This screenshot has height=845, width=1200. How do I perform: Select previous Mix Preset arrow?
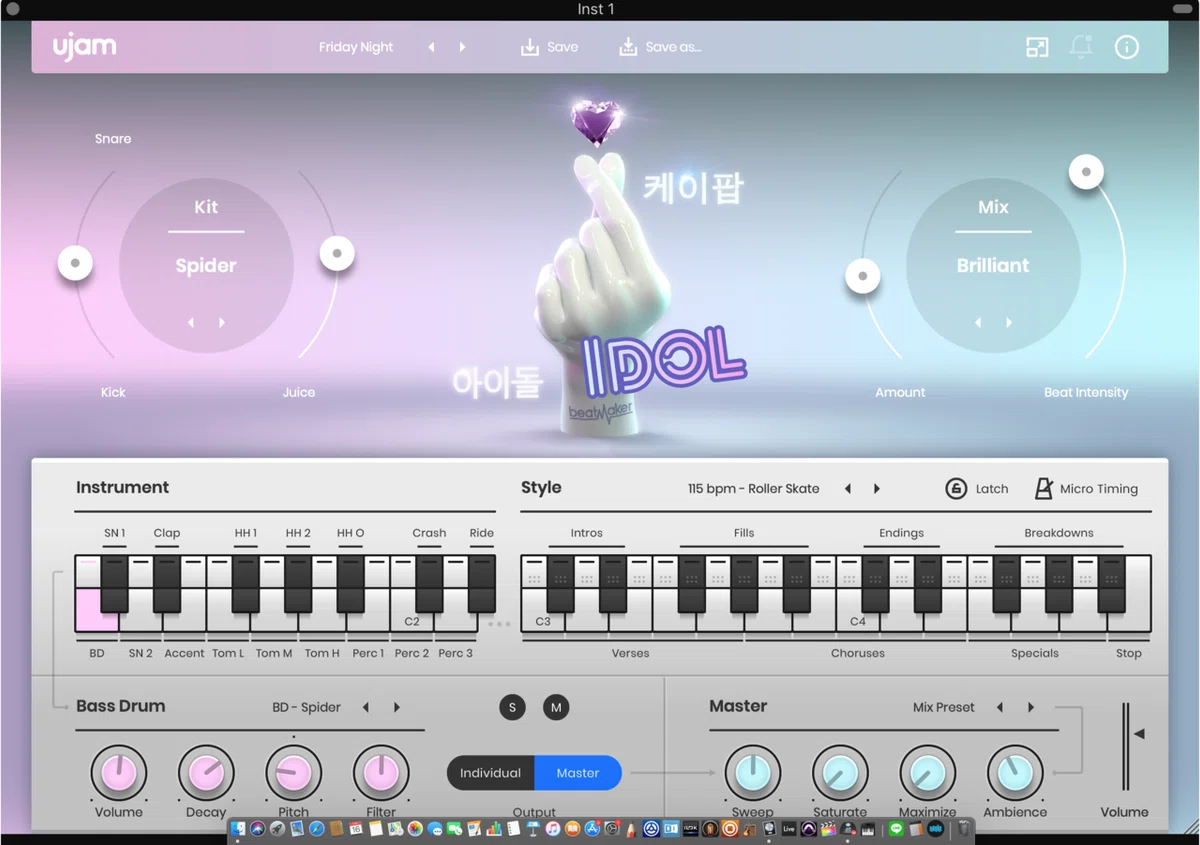(x=1000, y=707)
